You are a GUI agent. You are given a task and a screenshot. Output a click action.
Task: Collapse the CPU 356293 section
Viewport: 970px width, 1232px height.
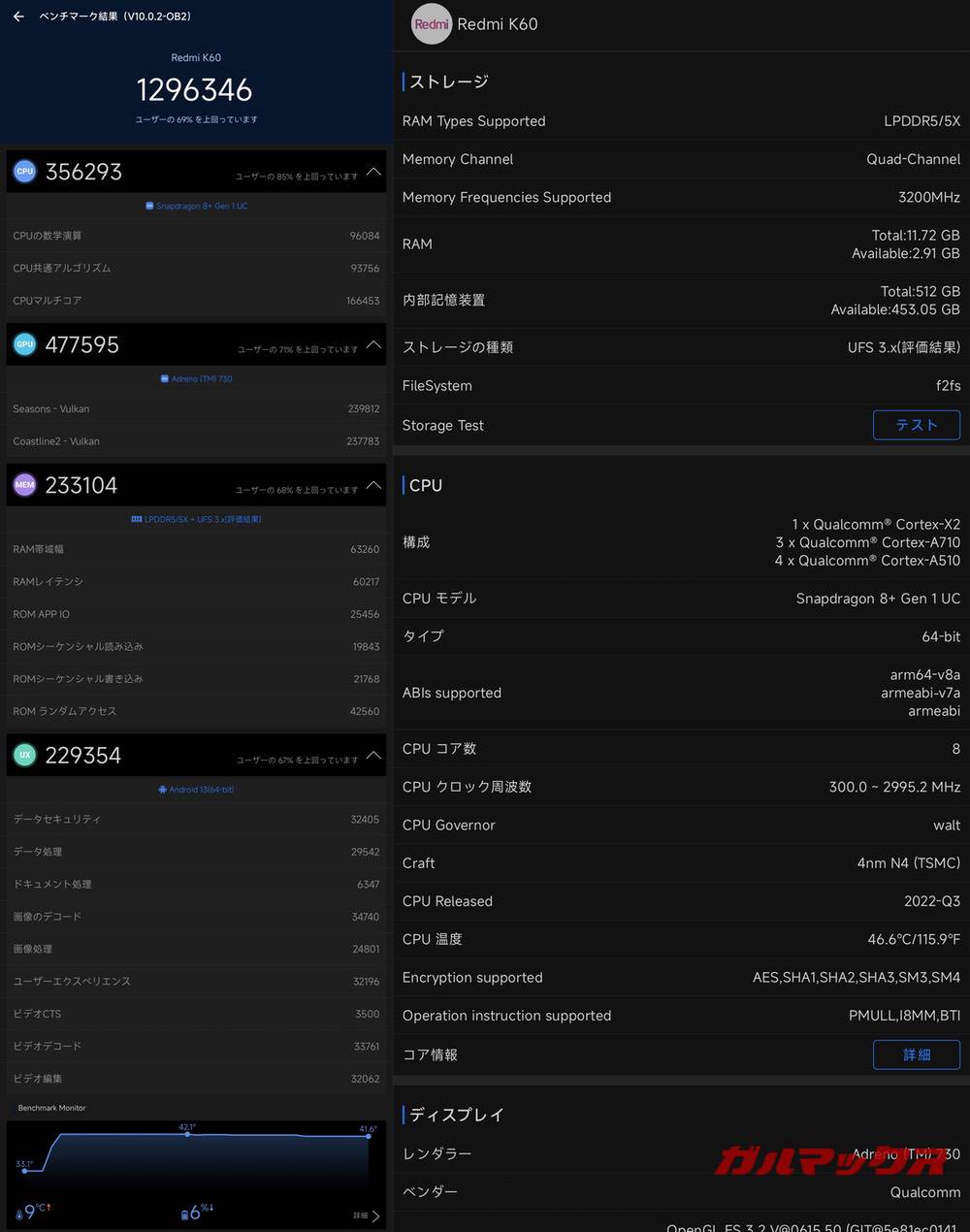pyautogui.click(x=373, y=172)
